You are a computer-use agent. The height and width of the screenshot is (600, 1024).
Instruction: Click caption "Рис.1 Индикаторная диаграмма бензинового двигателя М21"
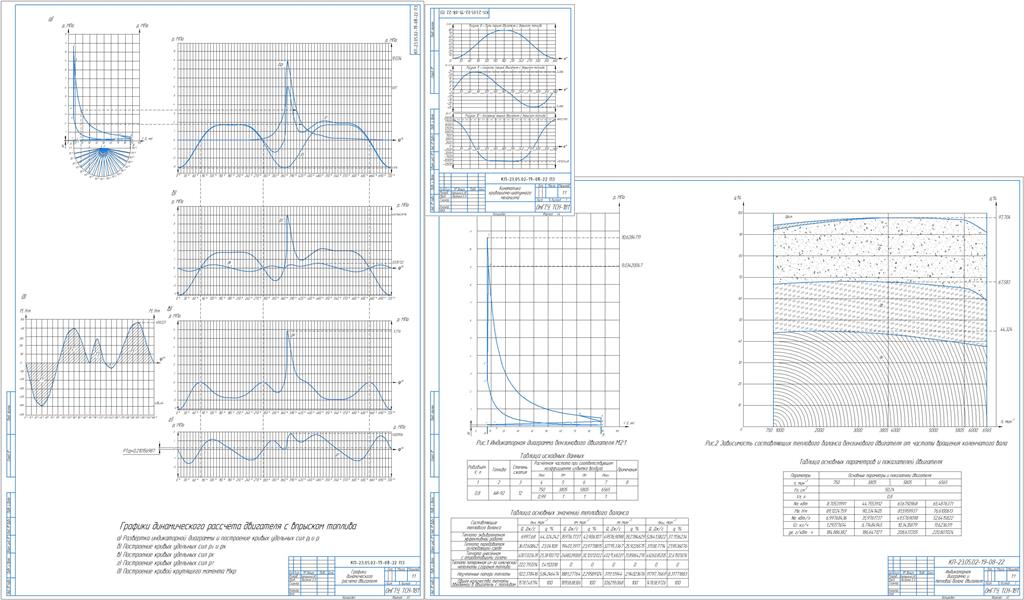(x=549, y=442)
